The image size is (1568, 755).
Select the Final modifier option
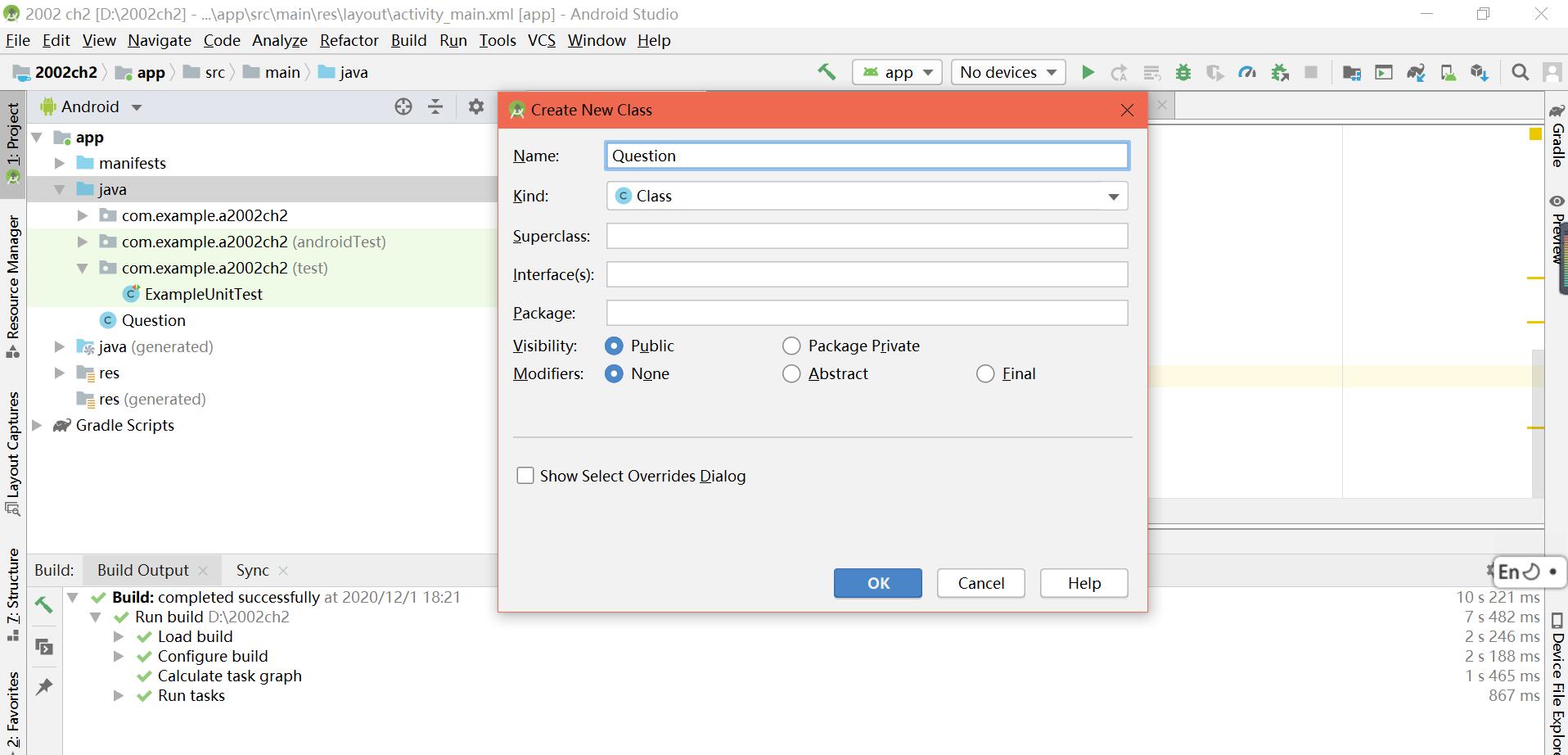pyautogui.click(x=985, y=373)
